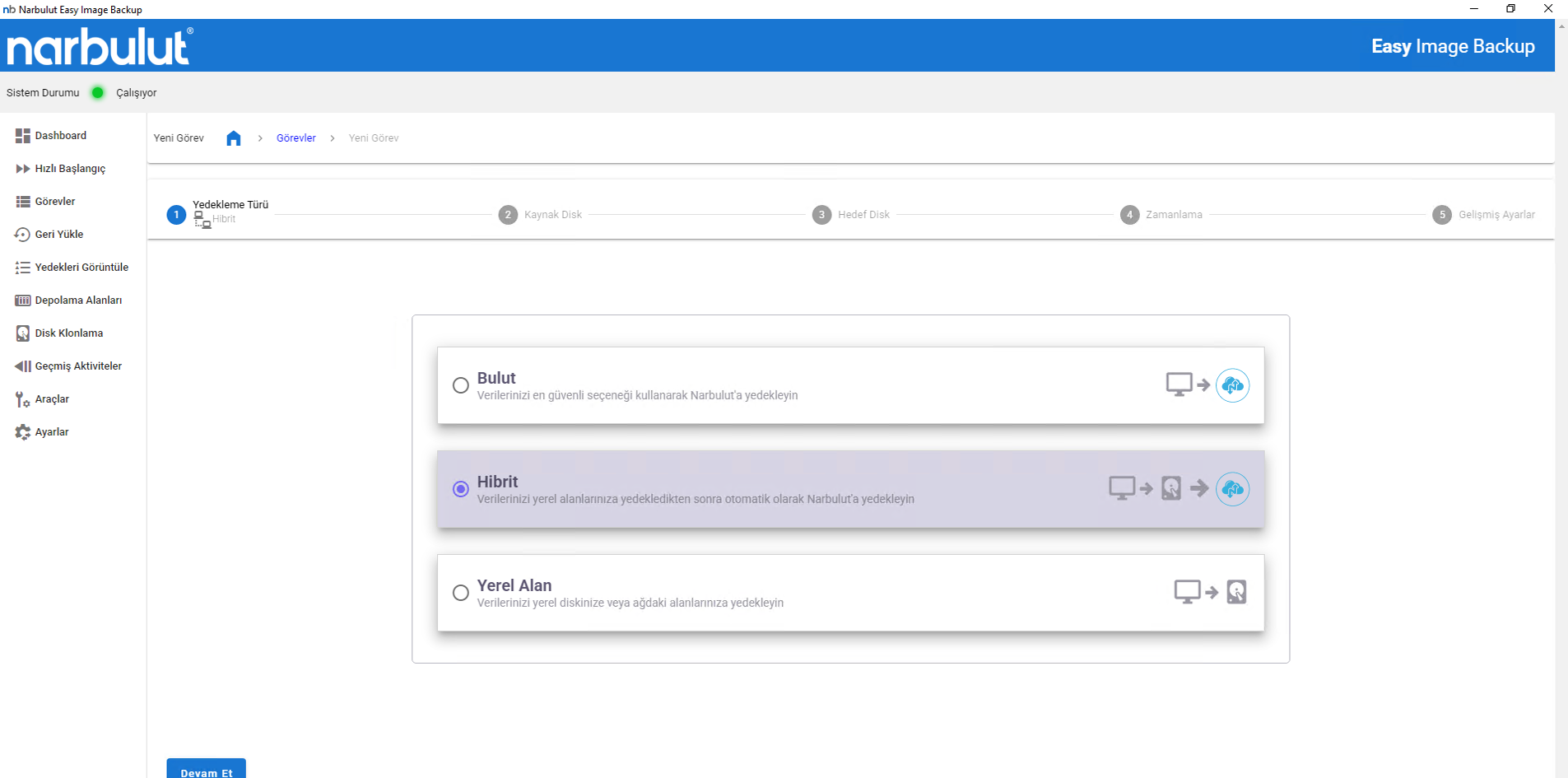
Task: Open Hızlı Başlangıç quick start
Action: [69, 169]
